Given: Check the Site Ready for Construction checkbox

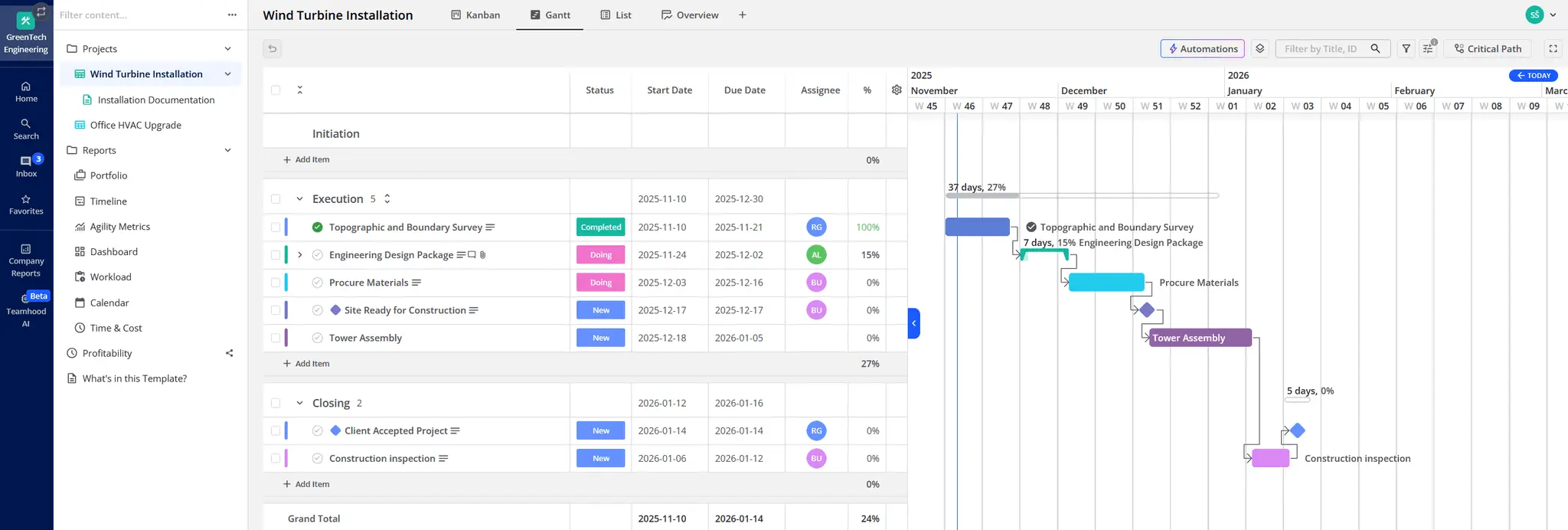Looking at the screenshot, I should pyautogui.click(x=276, y=310).
